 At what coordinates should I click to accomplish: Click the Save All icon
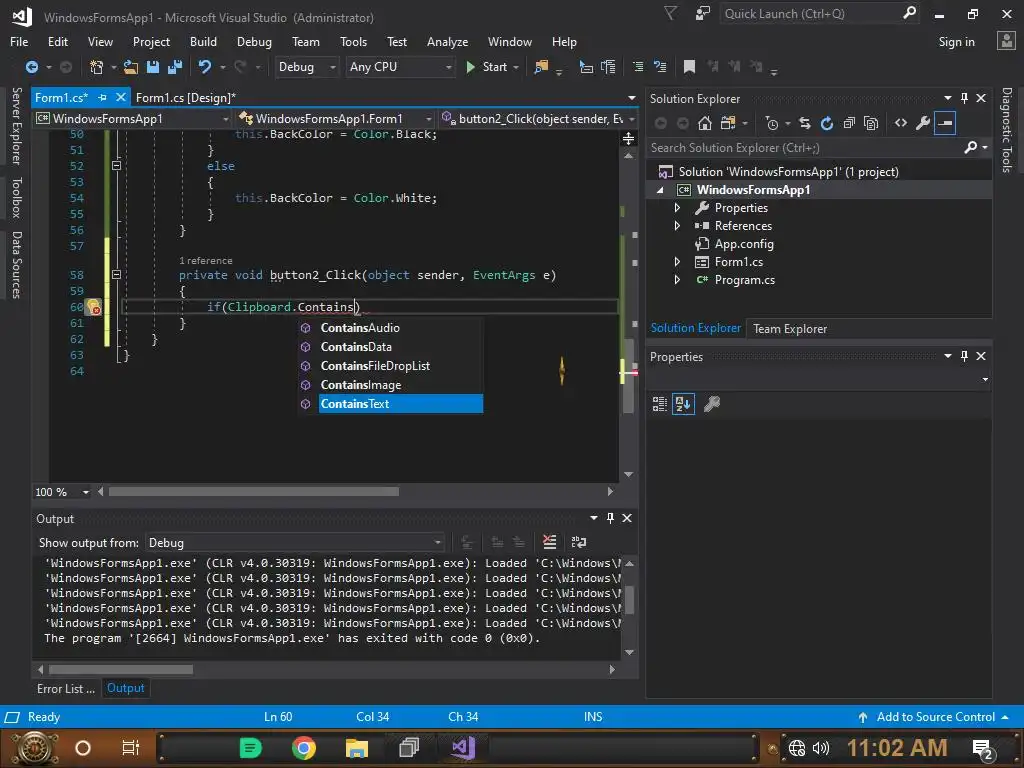pyautogui.click(x=175, y=67)
